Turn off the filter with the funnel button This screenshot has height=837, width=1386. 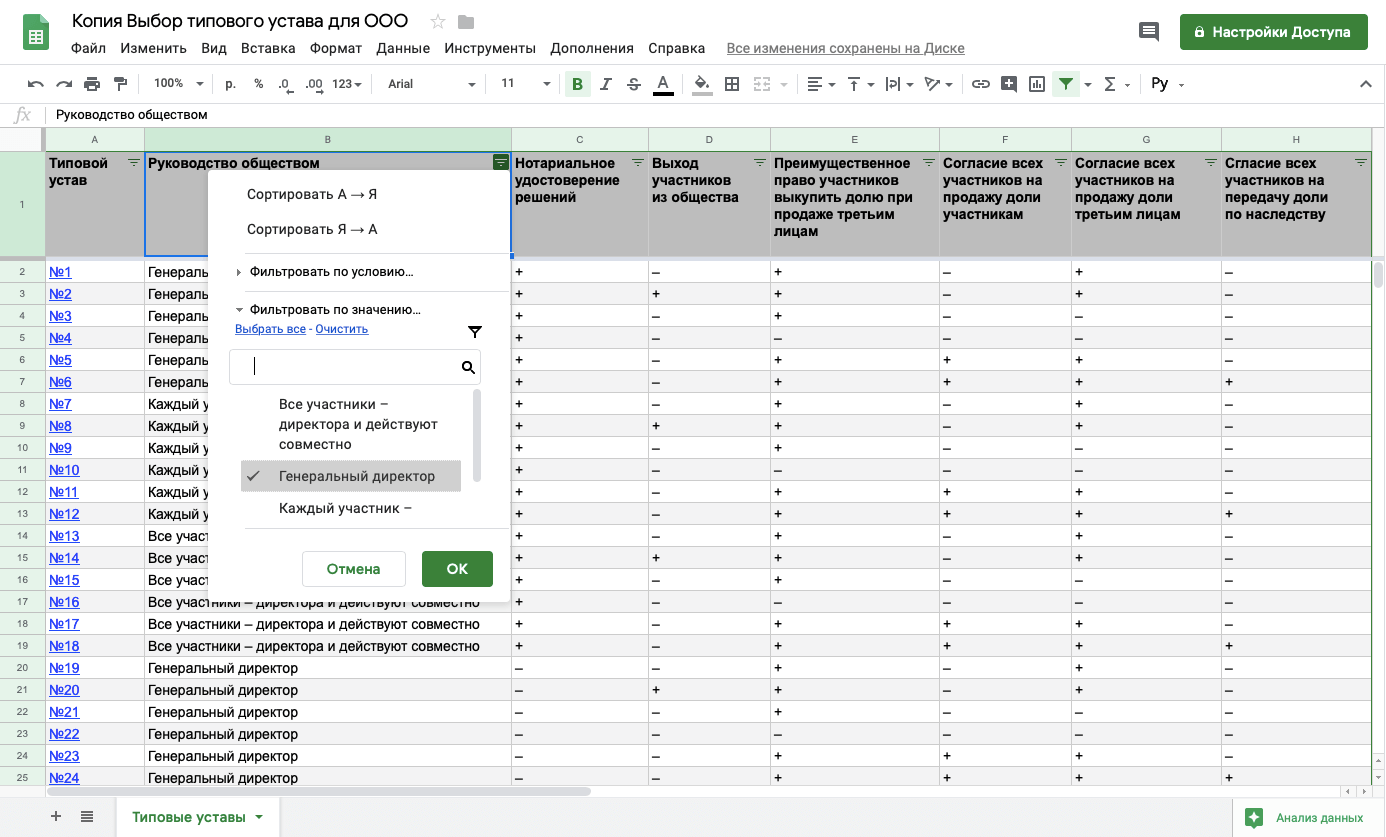[1066, 84]
